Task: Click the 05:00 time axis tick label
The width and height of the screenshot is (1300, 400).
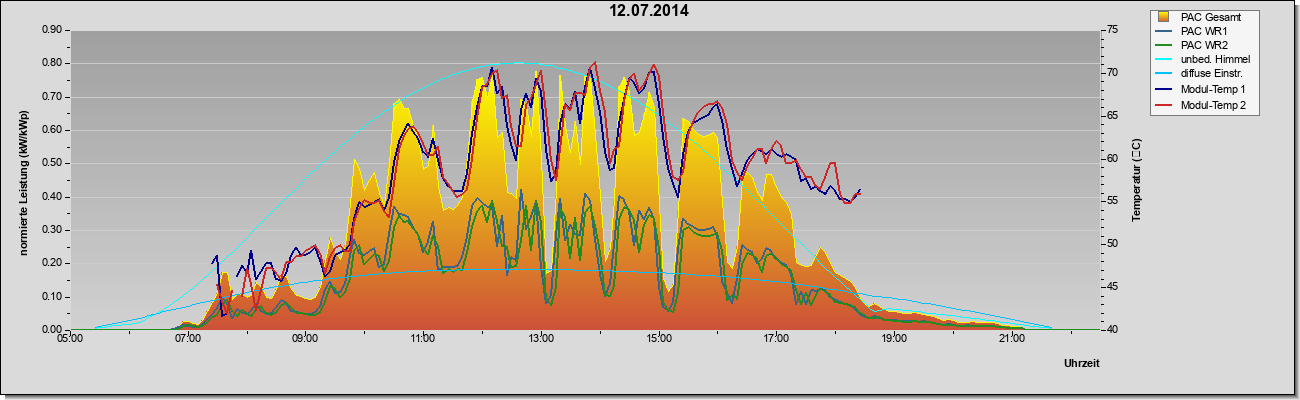Action: tap(70, 340)
